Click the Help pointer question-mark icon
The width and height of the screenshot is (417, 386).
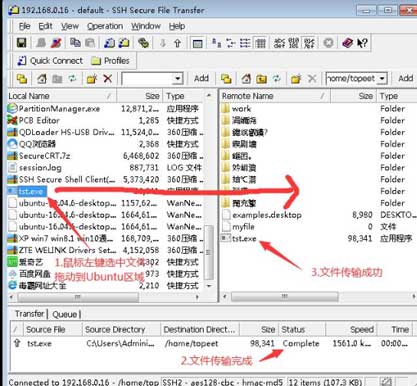coord(362,43)
